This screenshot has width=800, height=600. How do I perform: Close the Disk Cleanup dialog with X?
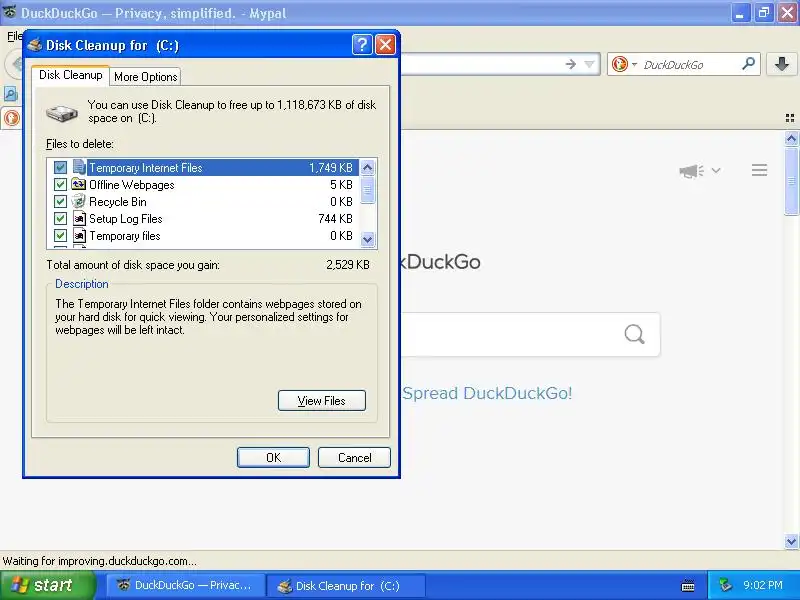385,45
